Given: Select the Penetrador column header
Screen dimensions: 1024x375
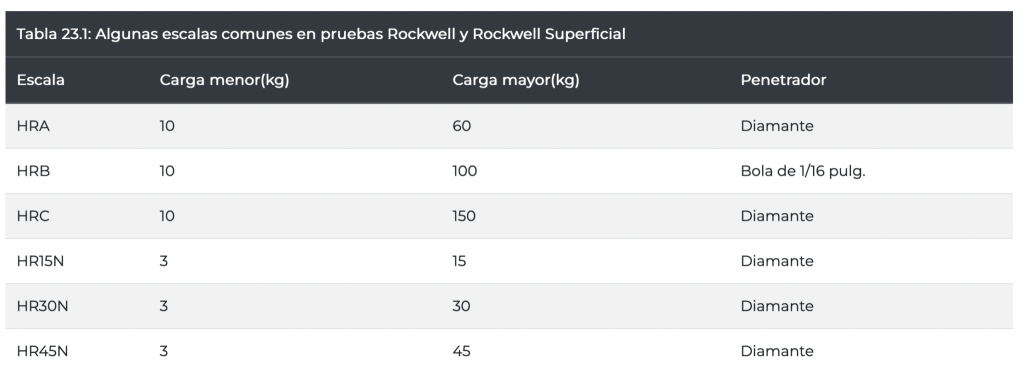Looking at the screenshot, I should pos(783,80).
